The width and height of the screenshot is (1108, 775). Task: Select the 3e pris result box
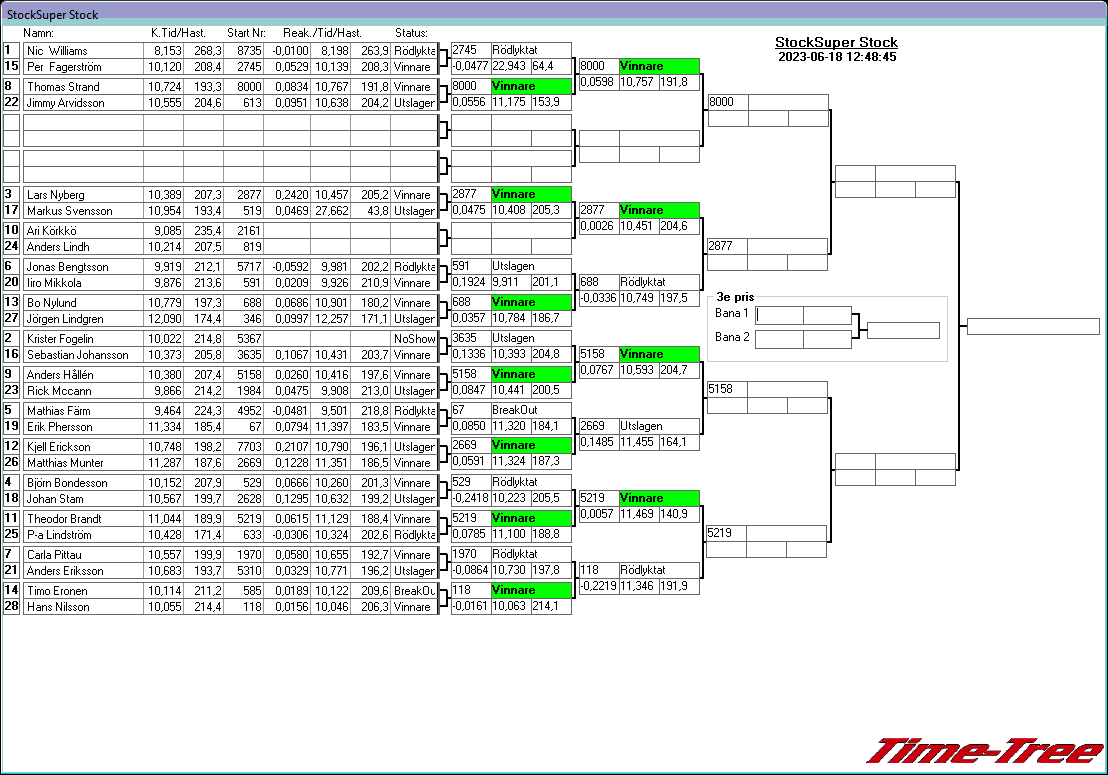[x=903, y=330]
